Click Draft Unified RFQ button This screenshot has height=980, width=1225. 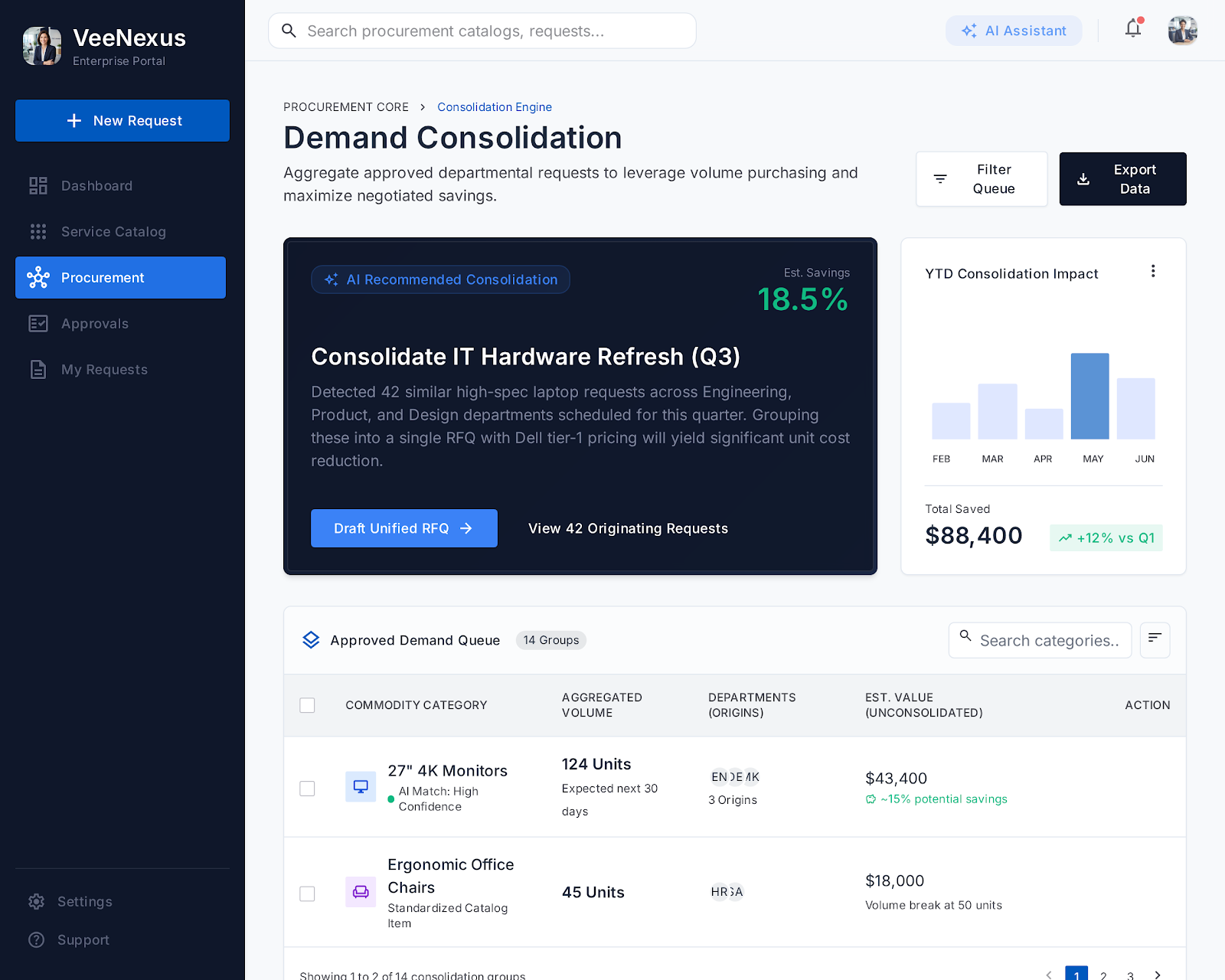click(404, 528)
